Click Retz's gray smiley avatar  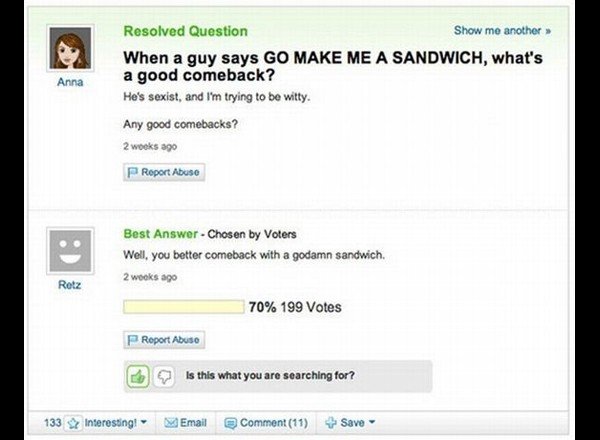[70, 251]
